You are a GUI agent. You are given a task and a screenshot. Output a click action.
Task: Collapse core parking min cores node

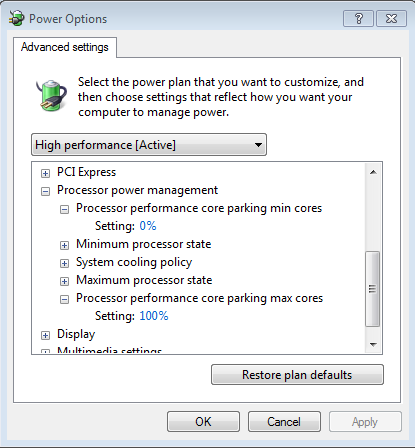click(x=64, y=209)
